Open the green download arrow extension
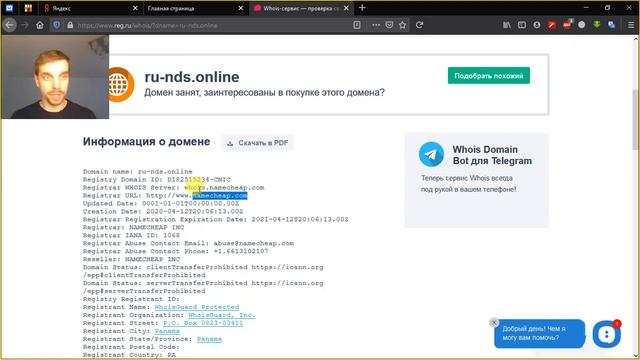The image size is (640, 360). [597, 25]
